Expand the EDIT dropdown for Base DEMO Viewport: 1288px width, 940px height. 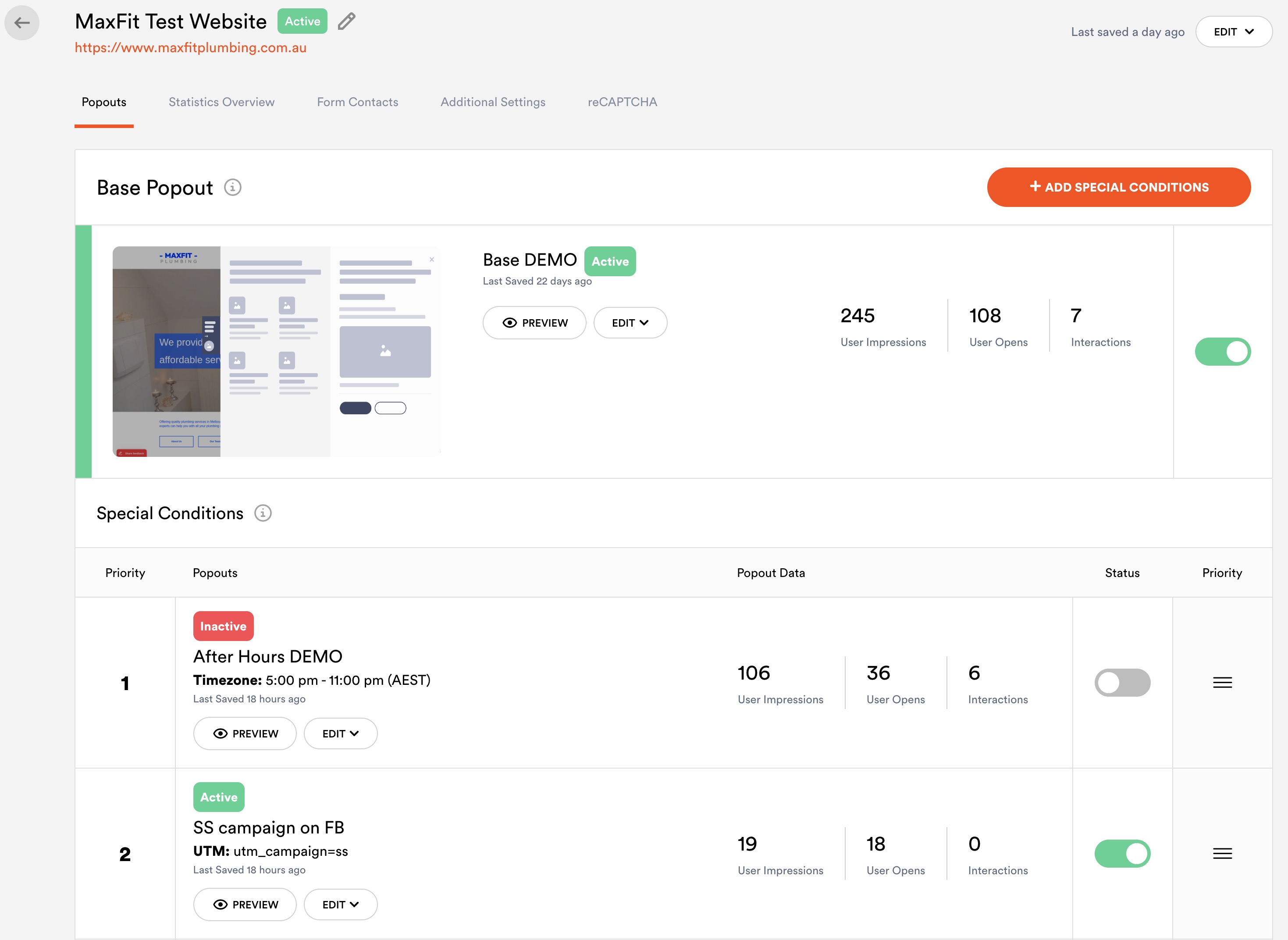click(630, 323)
